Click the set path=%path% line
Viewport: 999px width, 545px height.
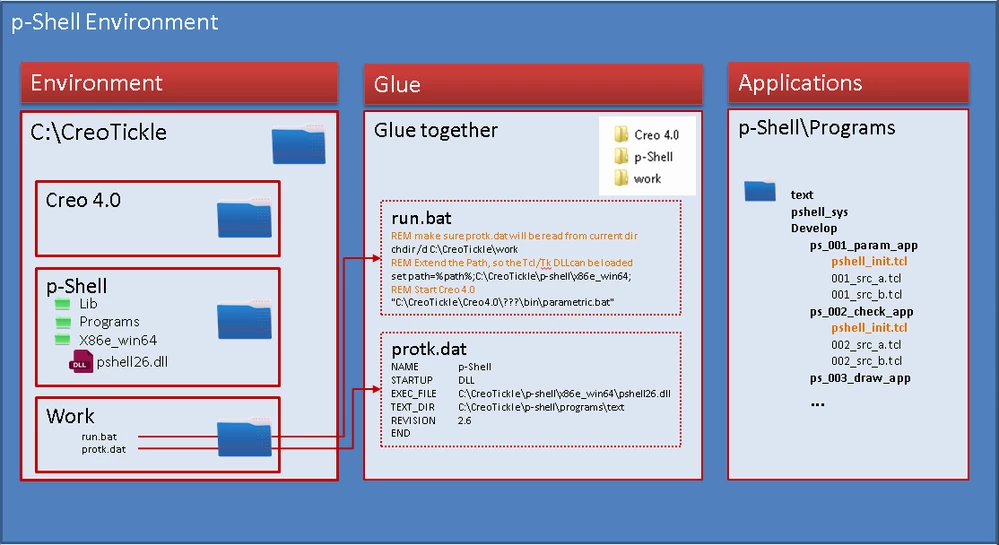click(x=511, y=276)
